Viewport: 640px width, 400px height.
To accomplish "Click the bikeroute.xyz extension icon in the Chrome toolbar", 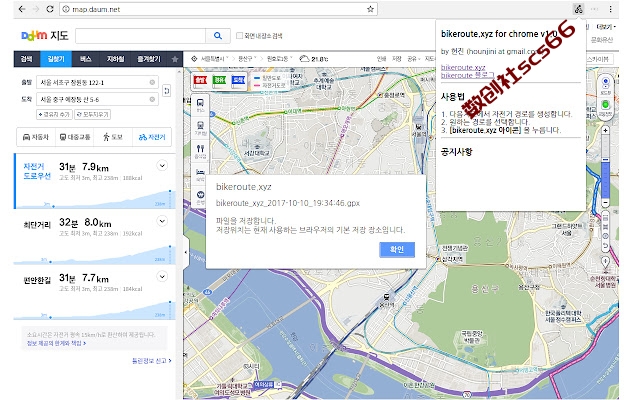I will coord(578,9).
